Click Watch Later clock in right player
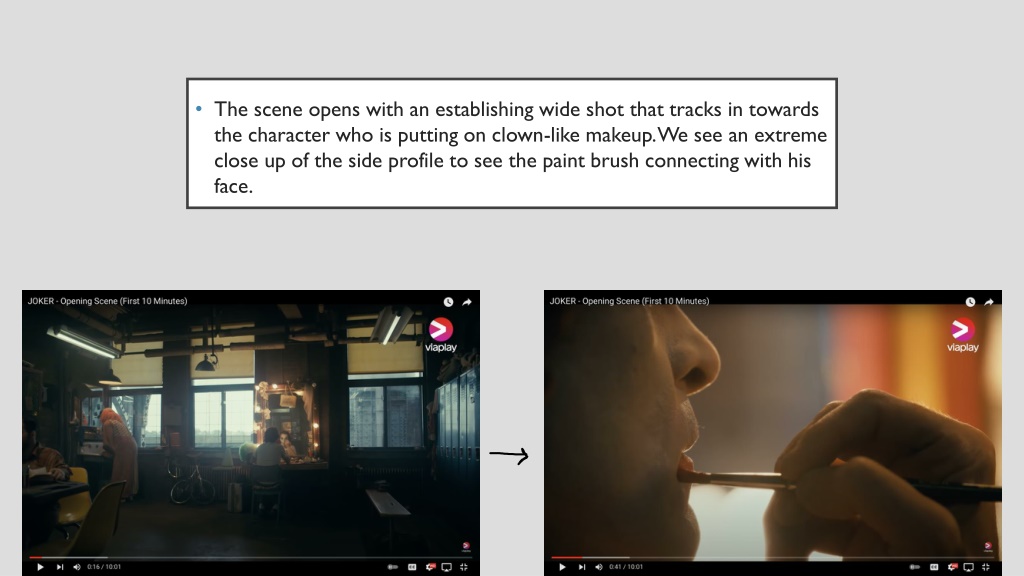 970,302
